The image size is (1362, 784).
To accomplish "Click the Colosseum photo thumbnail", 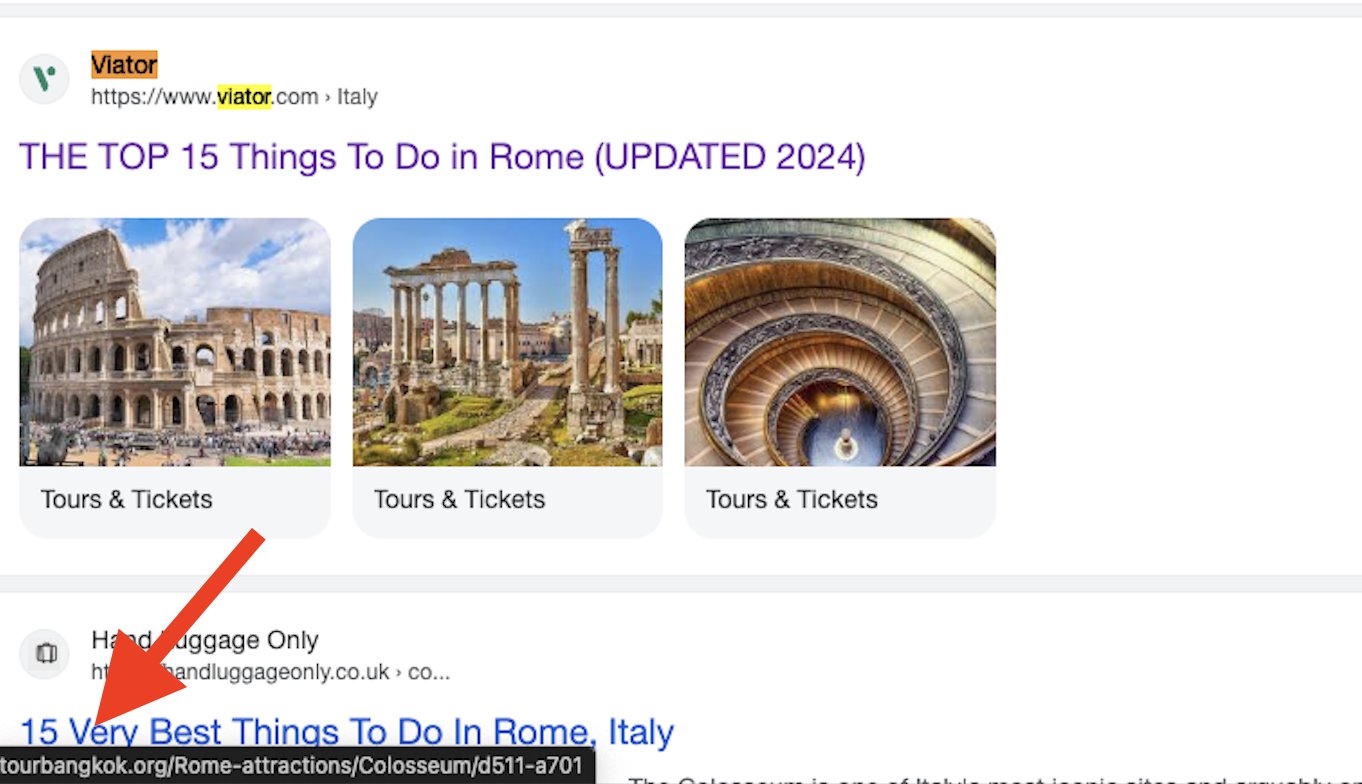I will [175, 342].
